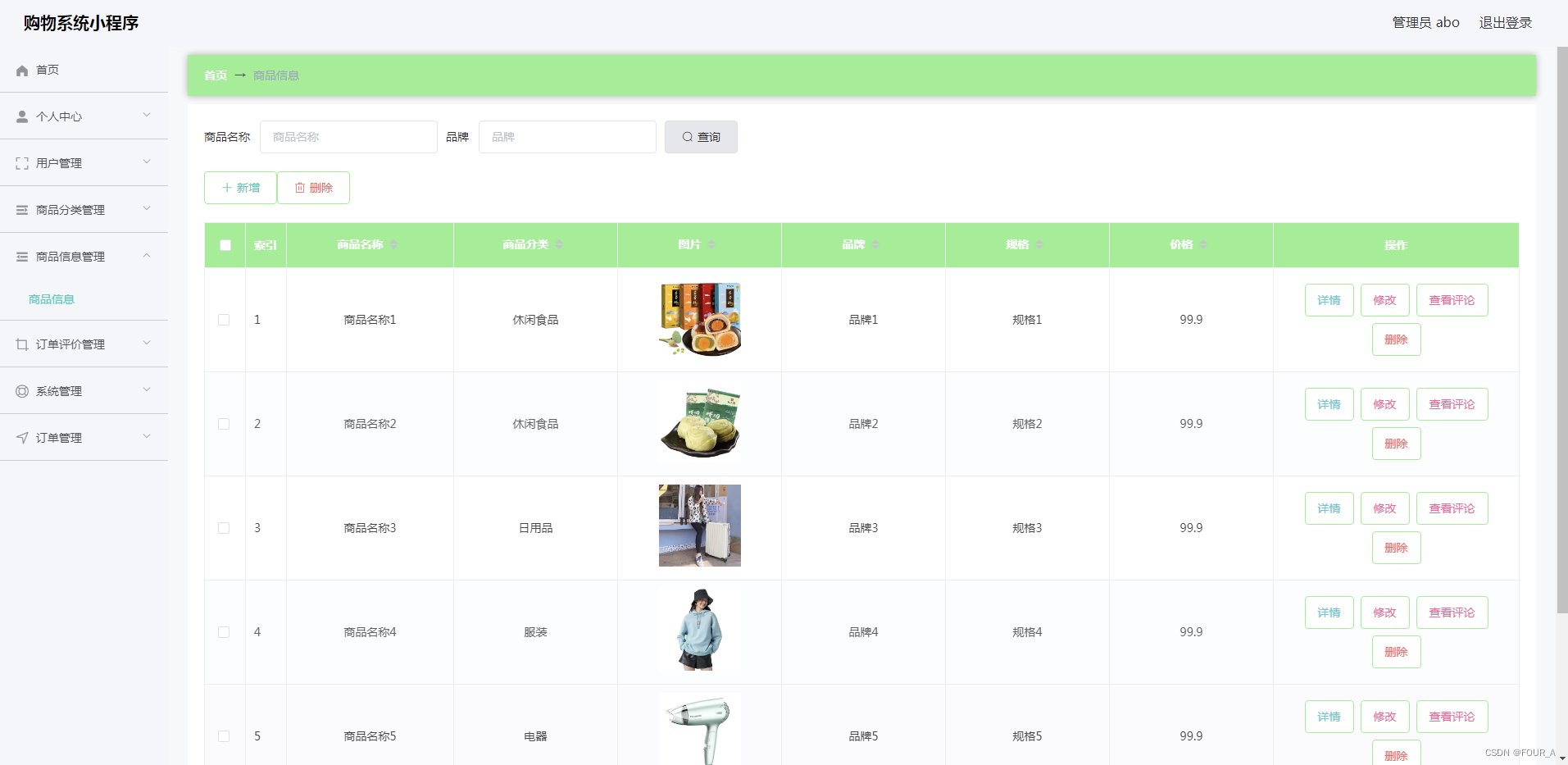Expand the 订单管理 menu chevron
Image resolution: width=1568 pixels, height=765 pixels.
click(147, 436)
